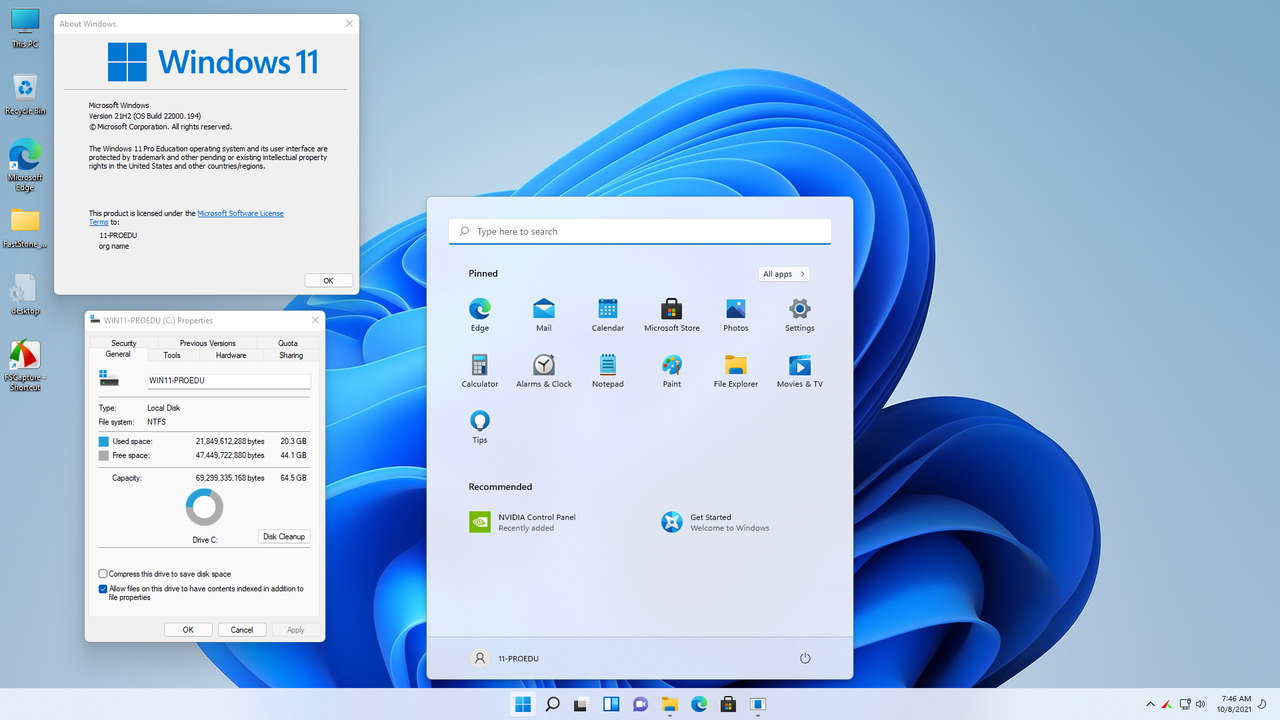Select the FSCapture shortcut on desktop
The height and width of the screenshot is (720, 1280).
pyautogui.click(x=25, y=366)
